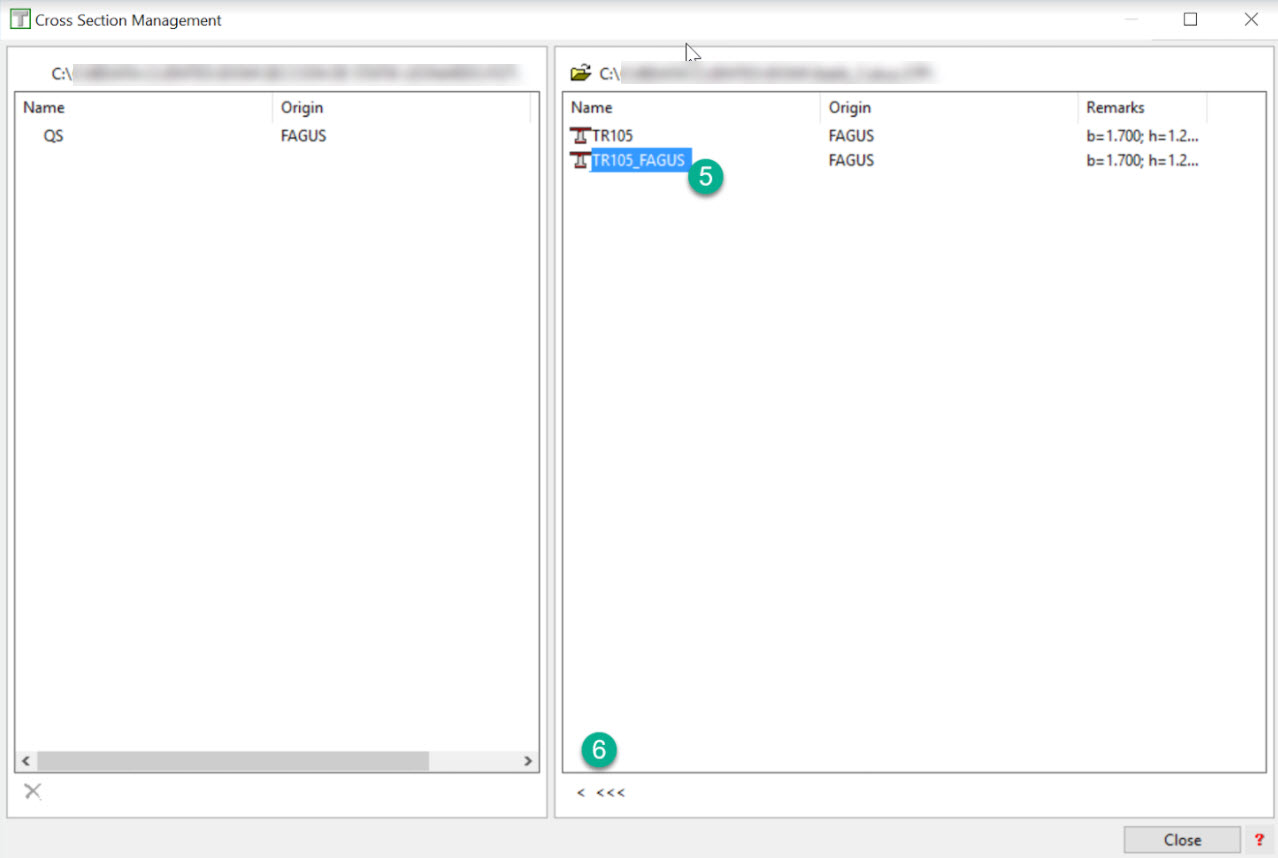Click the delete X icon below left list
Image resolution: width=1278 pixels, height=858 pixels.
pyautogui.click(x=33, y=792)
